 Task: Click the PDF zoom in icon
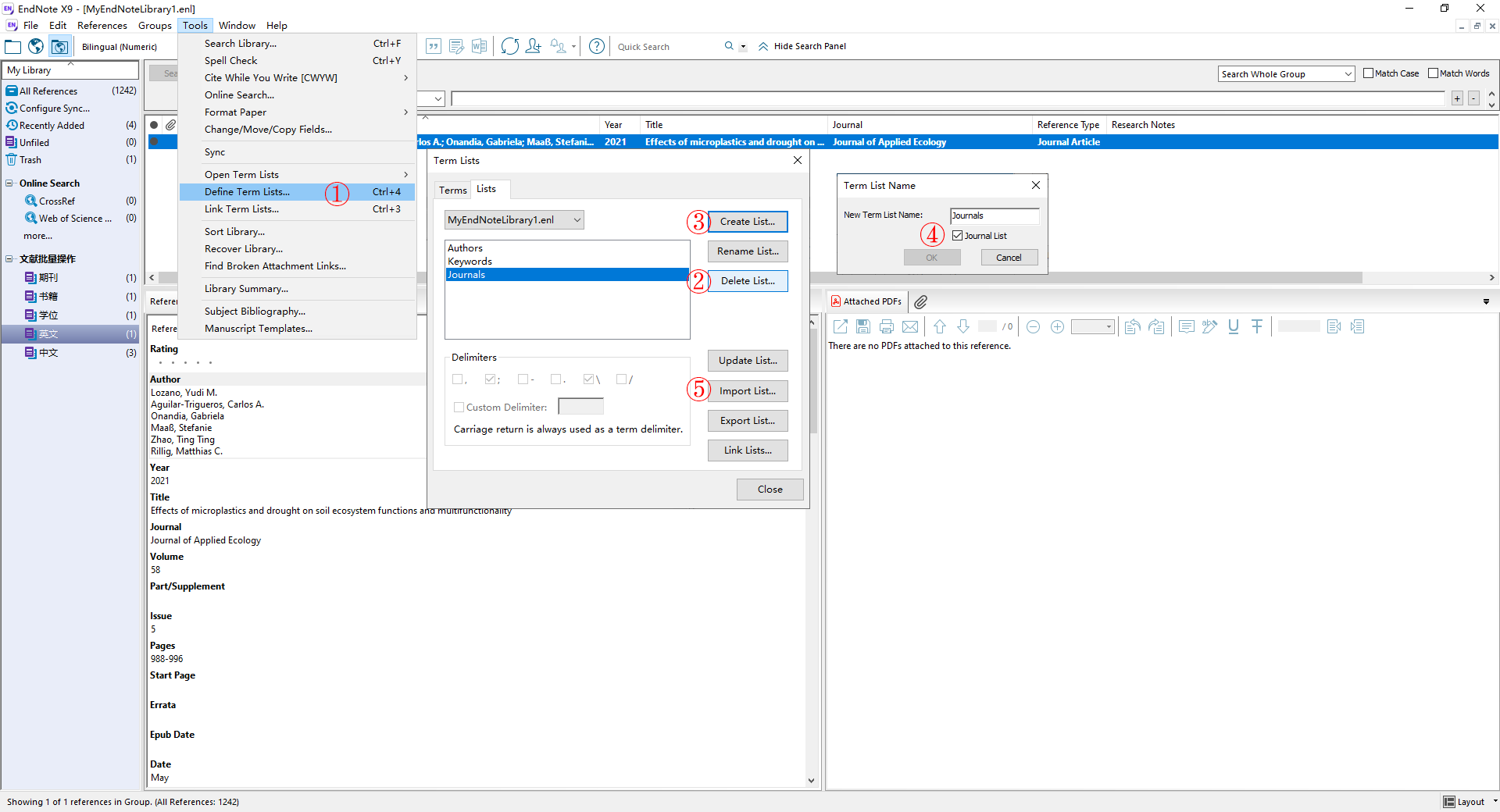click(1057, 327)
